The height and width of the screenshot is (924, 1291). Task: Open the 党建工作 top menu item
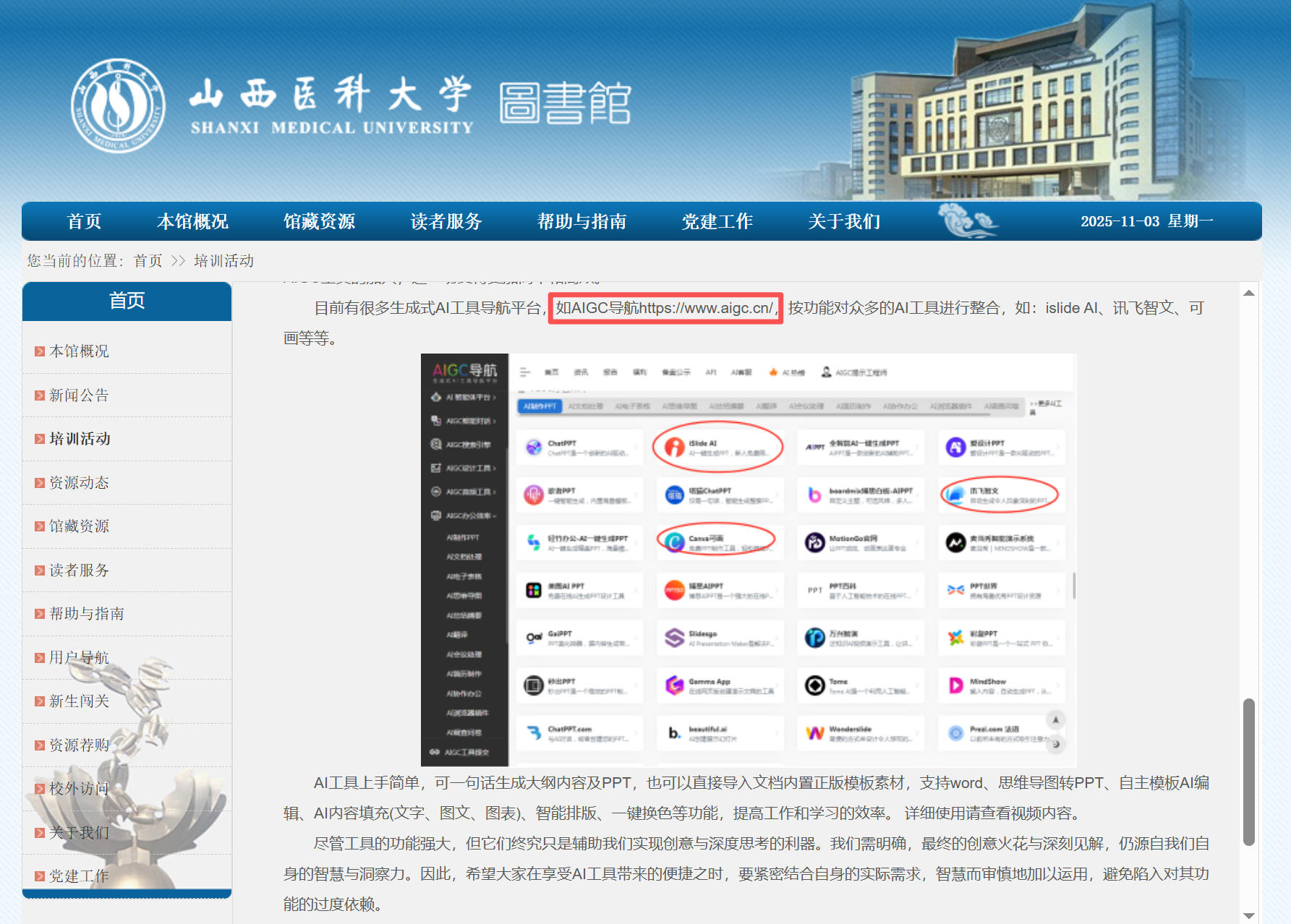click(x=717, y=221)
